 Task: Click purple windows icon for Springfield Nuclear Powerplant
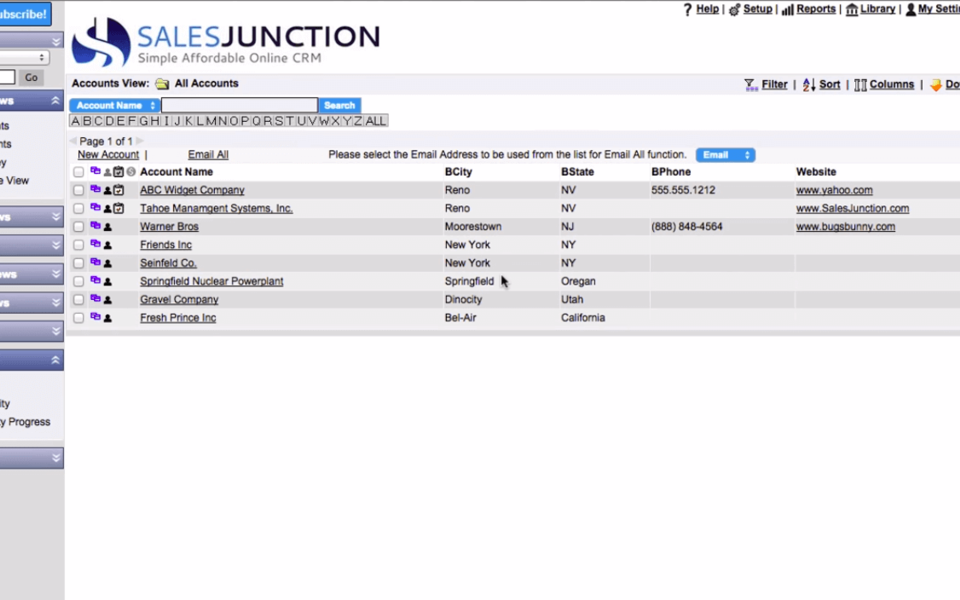point(95,280)
